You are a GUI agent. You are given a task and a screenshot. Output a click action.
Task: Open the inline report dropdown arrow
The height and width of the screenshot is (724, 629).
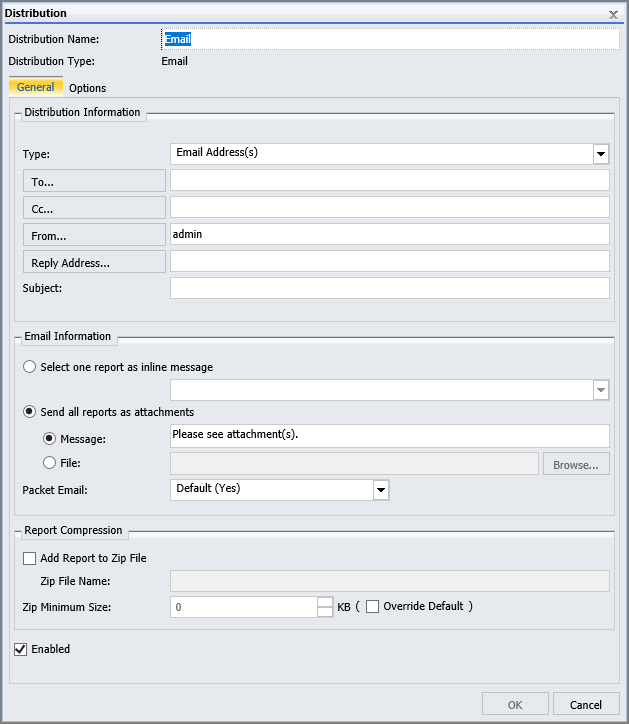[601, 390]
